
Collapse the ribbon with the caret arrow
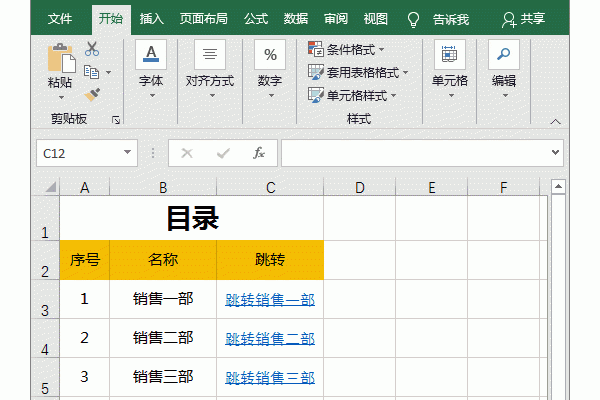(555, 122)
